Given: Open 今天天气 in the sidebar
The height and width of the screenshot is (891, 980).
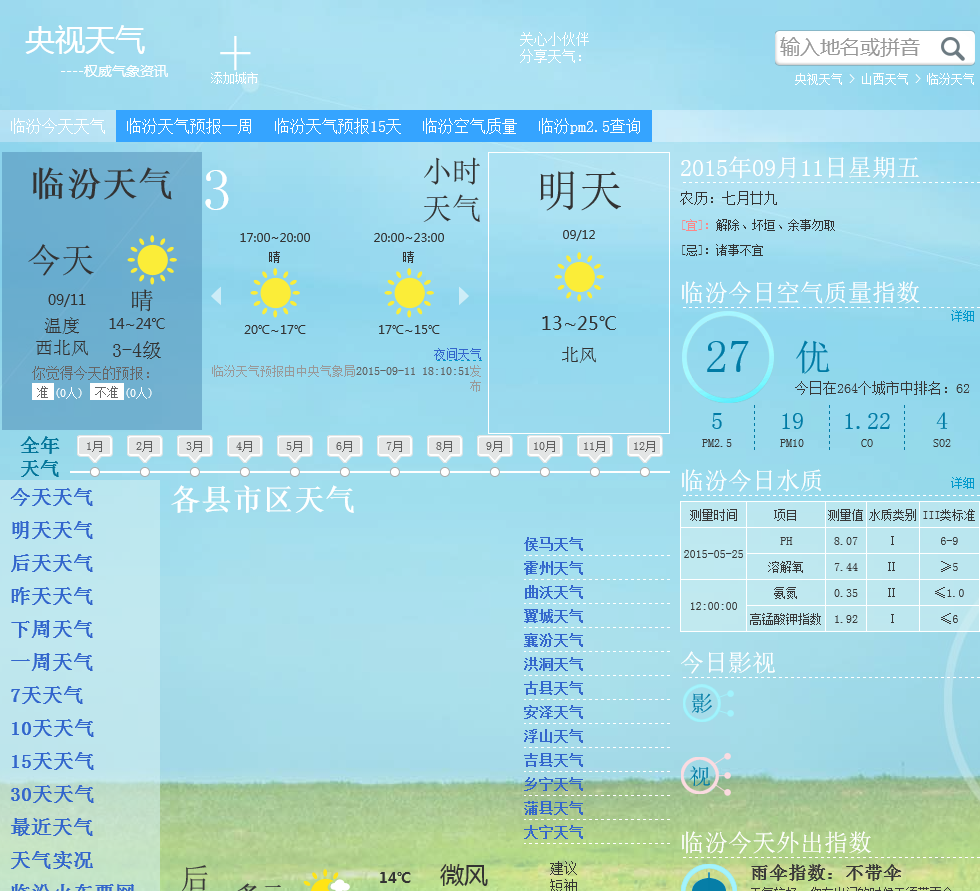Looking at the screenshot, I should pos(52,497).
